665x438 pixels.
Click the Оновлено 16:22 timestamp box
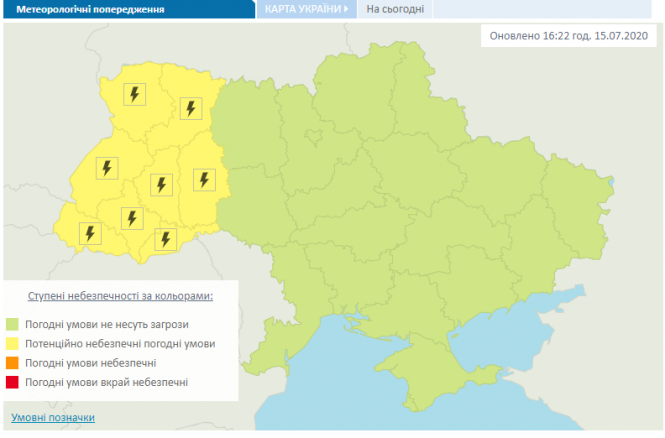570,37
